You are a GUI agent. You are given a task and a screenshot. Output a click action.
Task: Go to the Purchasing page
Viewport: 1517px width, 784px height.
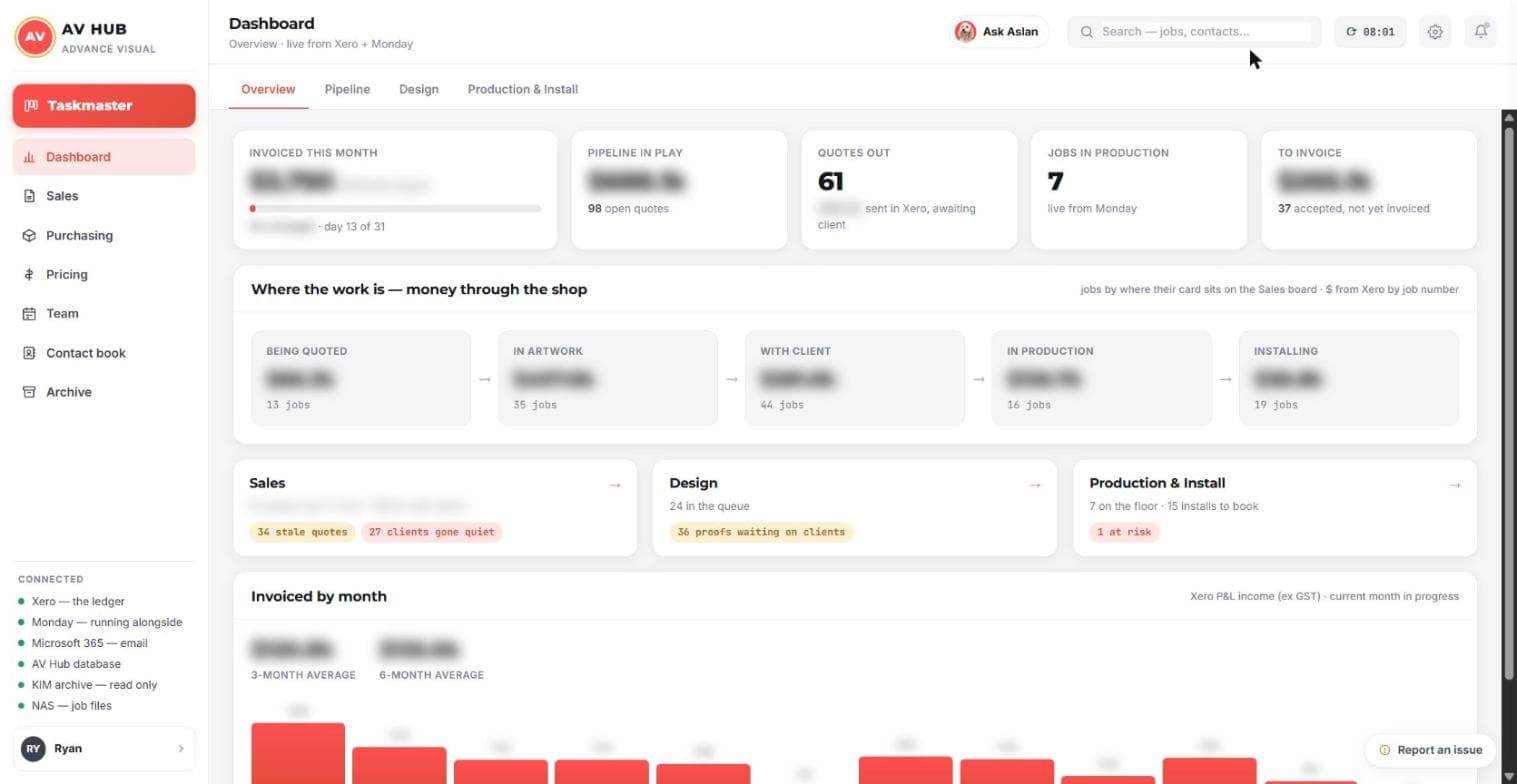(104, 236)
